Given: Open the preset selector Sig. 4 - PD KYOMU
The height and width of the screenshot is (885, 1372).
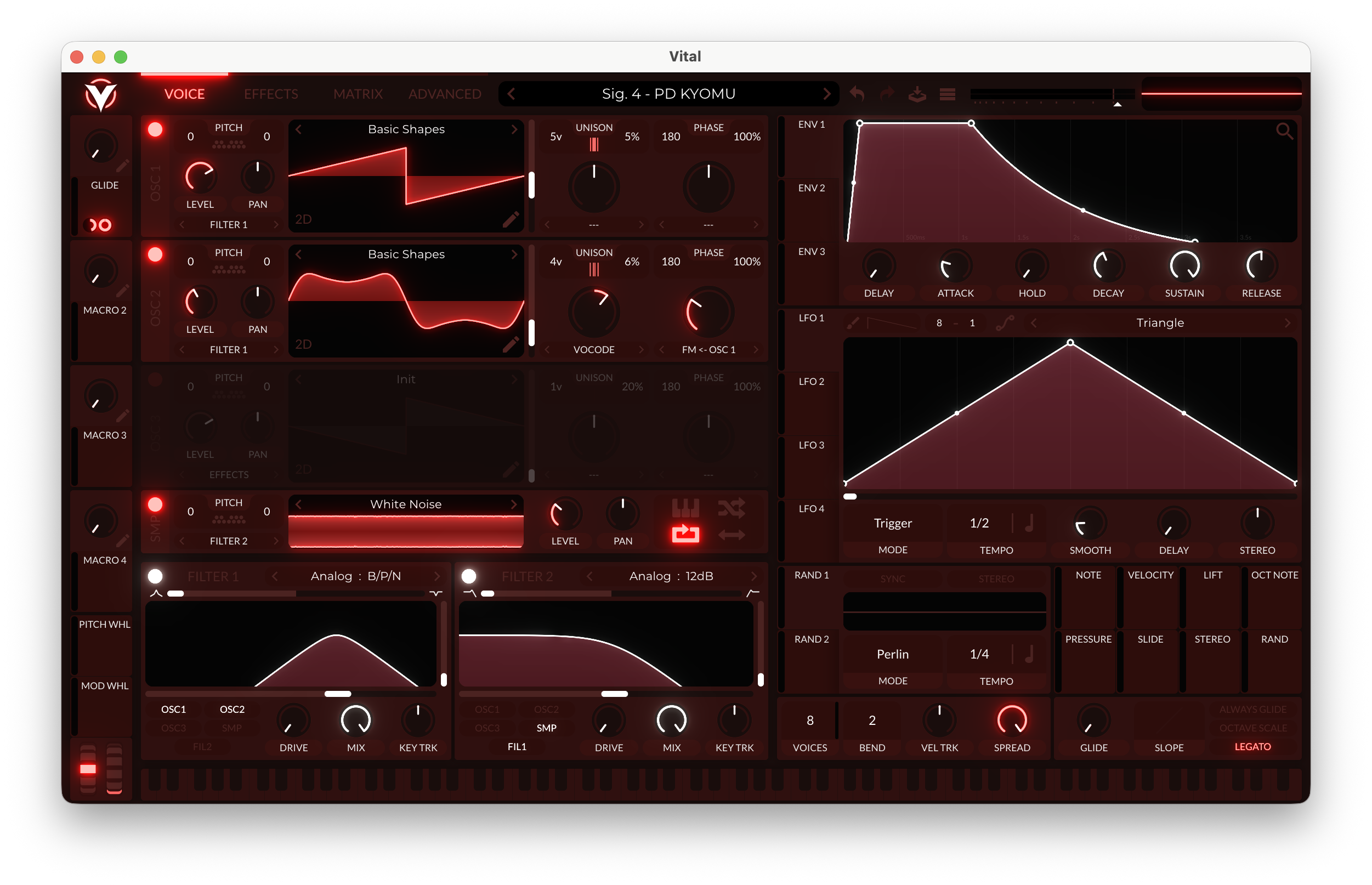Looking at the screenshot, I should [668, 94].
